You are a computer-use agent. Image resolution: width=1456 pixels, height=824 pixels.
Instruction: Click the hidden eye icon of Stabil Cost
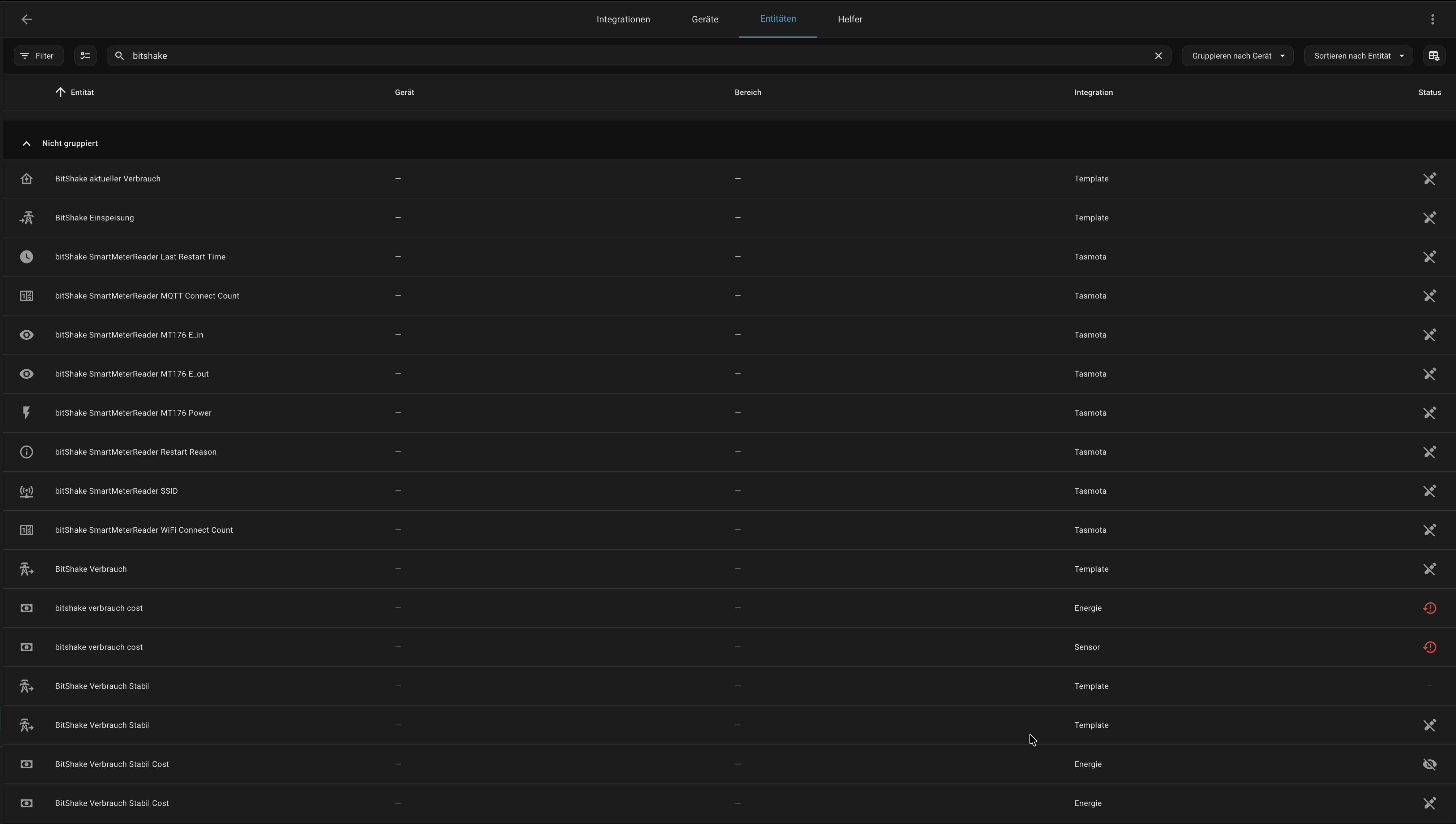coord(1429,764)
